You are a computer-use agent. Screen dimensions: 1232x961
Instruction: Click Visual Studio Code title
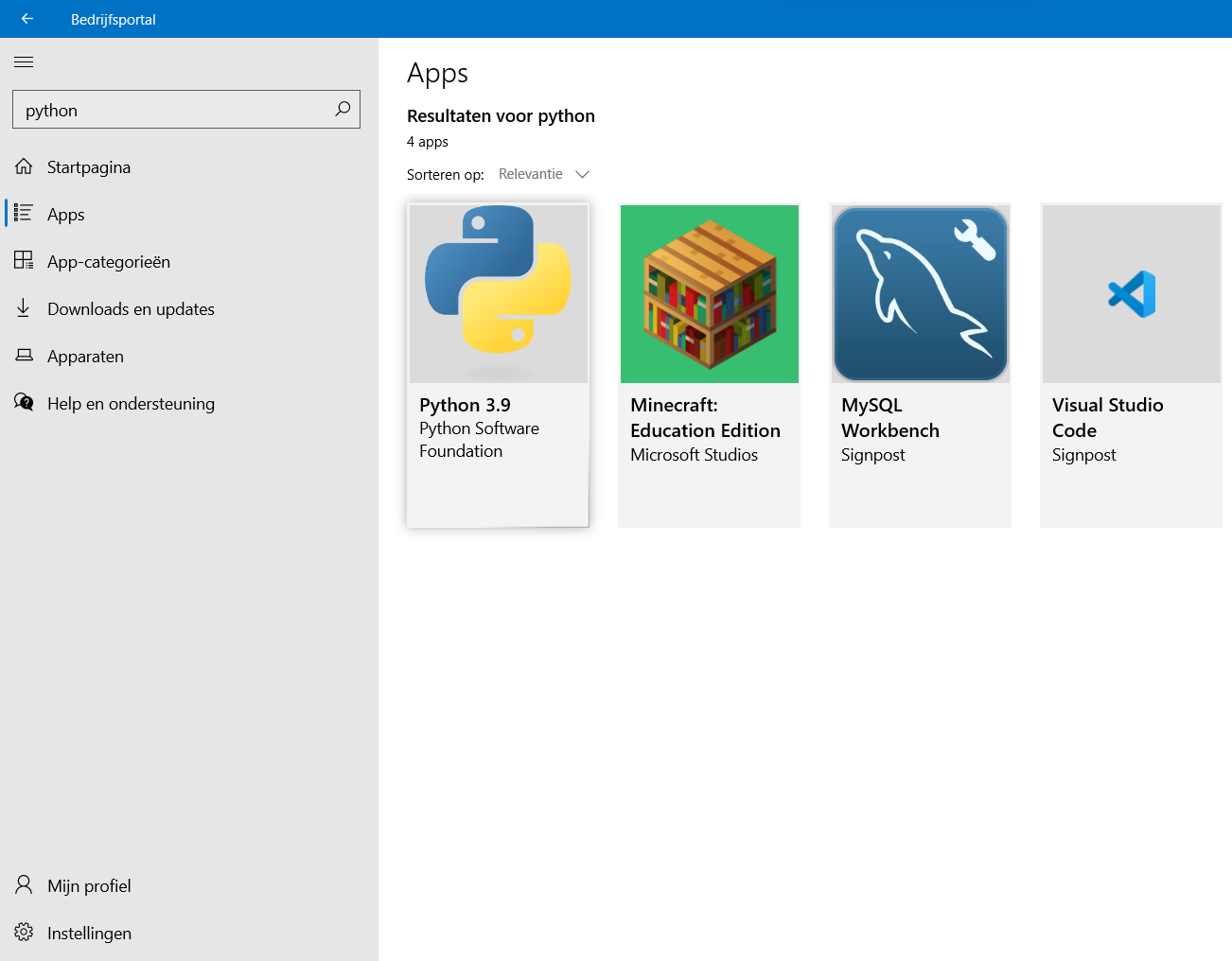1107,417
